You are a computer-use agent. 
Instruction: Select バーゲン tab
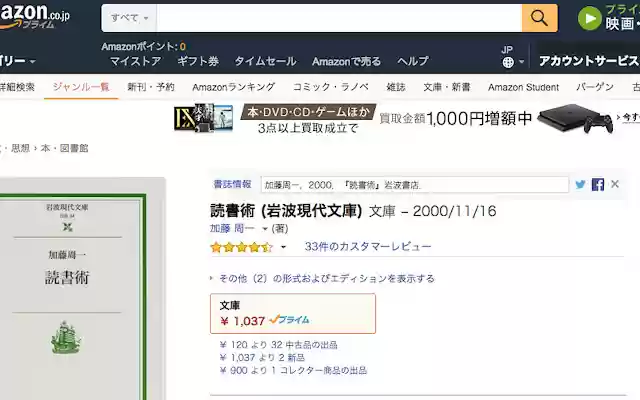pos(595,87)
